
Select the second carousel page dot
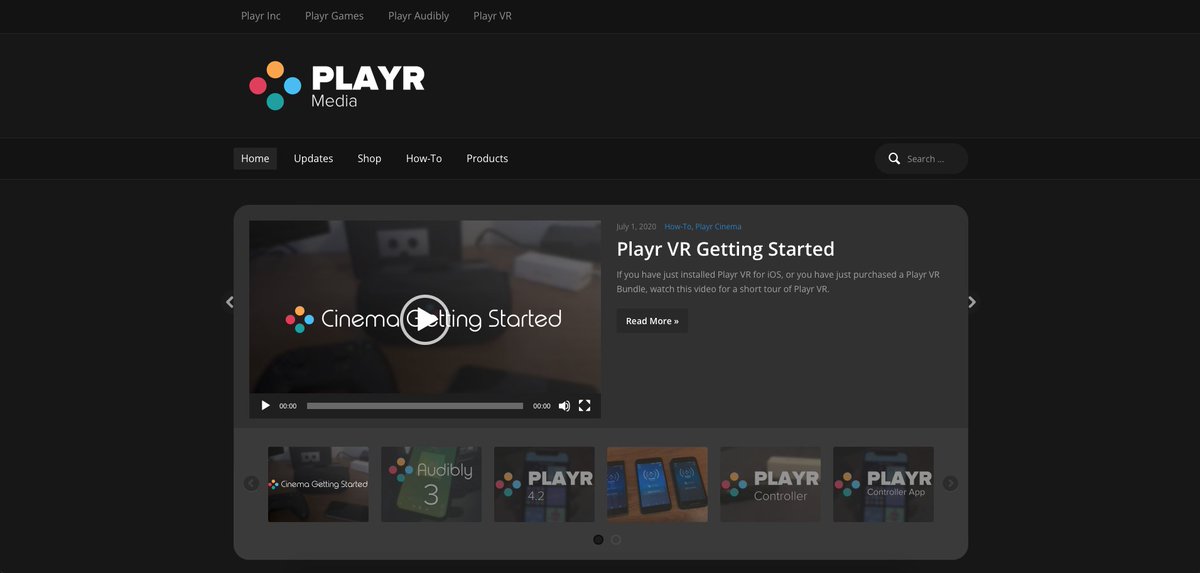coord(616,540)
